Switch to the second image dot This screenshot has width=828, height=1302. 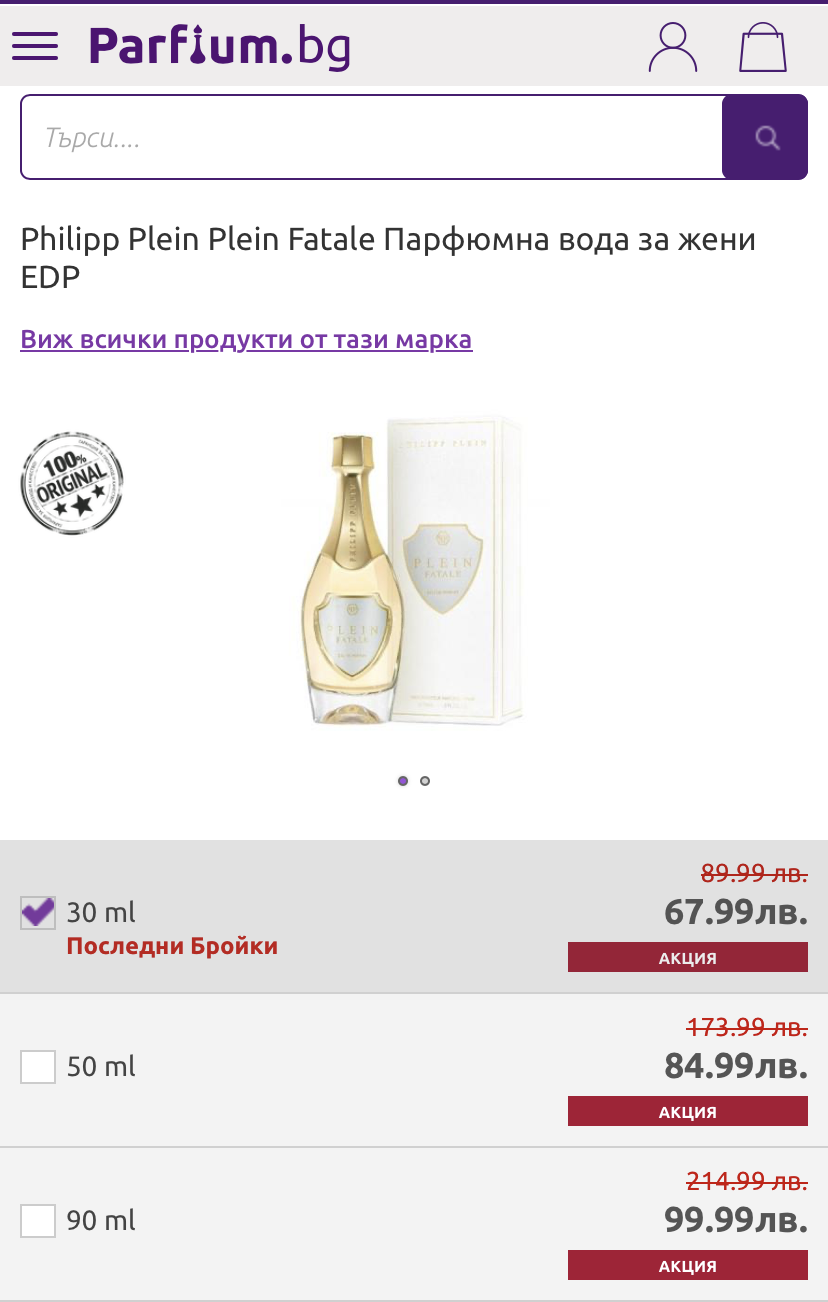425,781
